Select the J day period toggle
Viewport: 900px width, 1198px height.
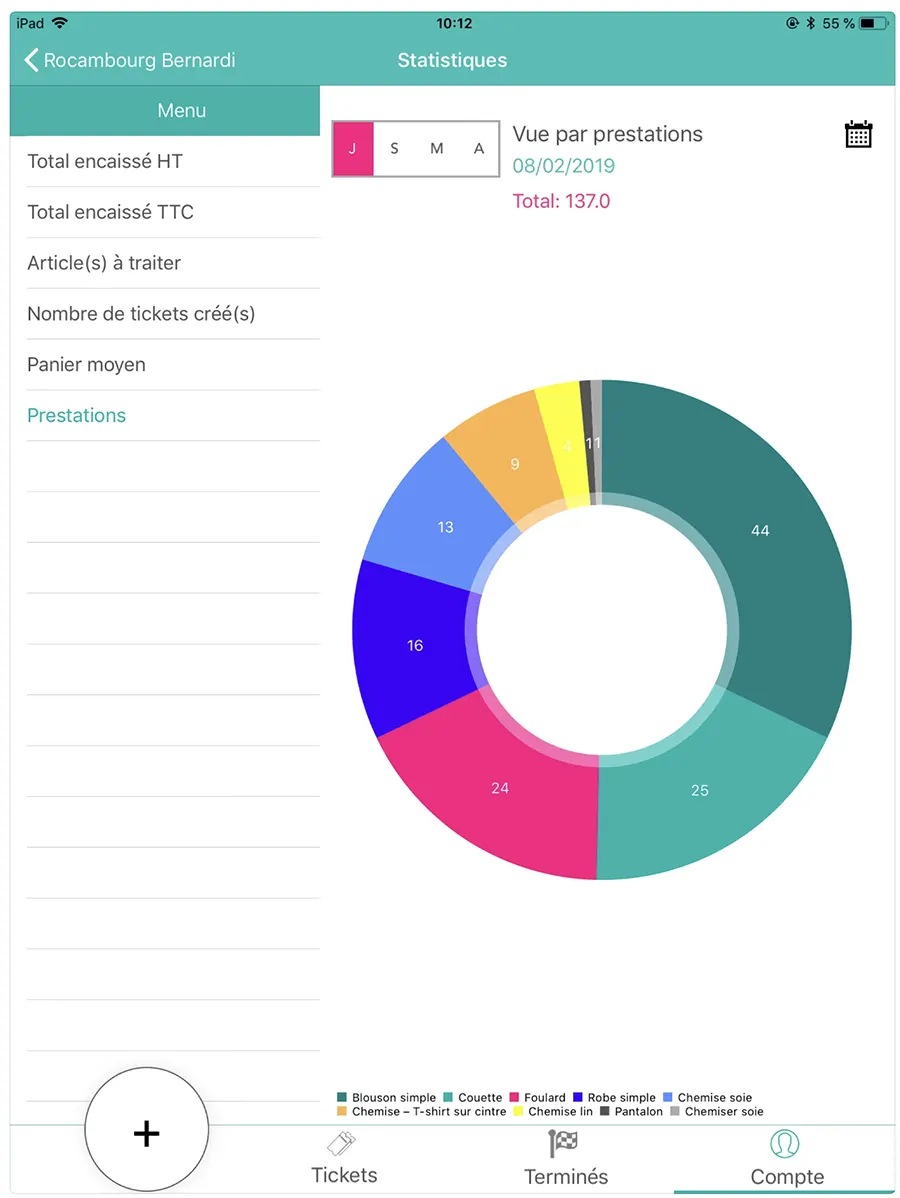pos(353,149)
